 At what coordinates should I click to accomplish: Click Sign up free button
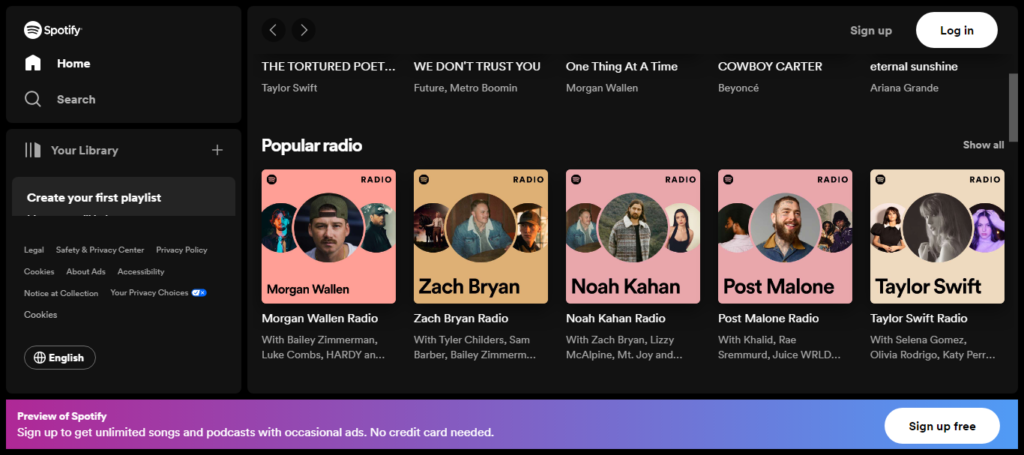pyautogui.click(x=942, y=426)
